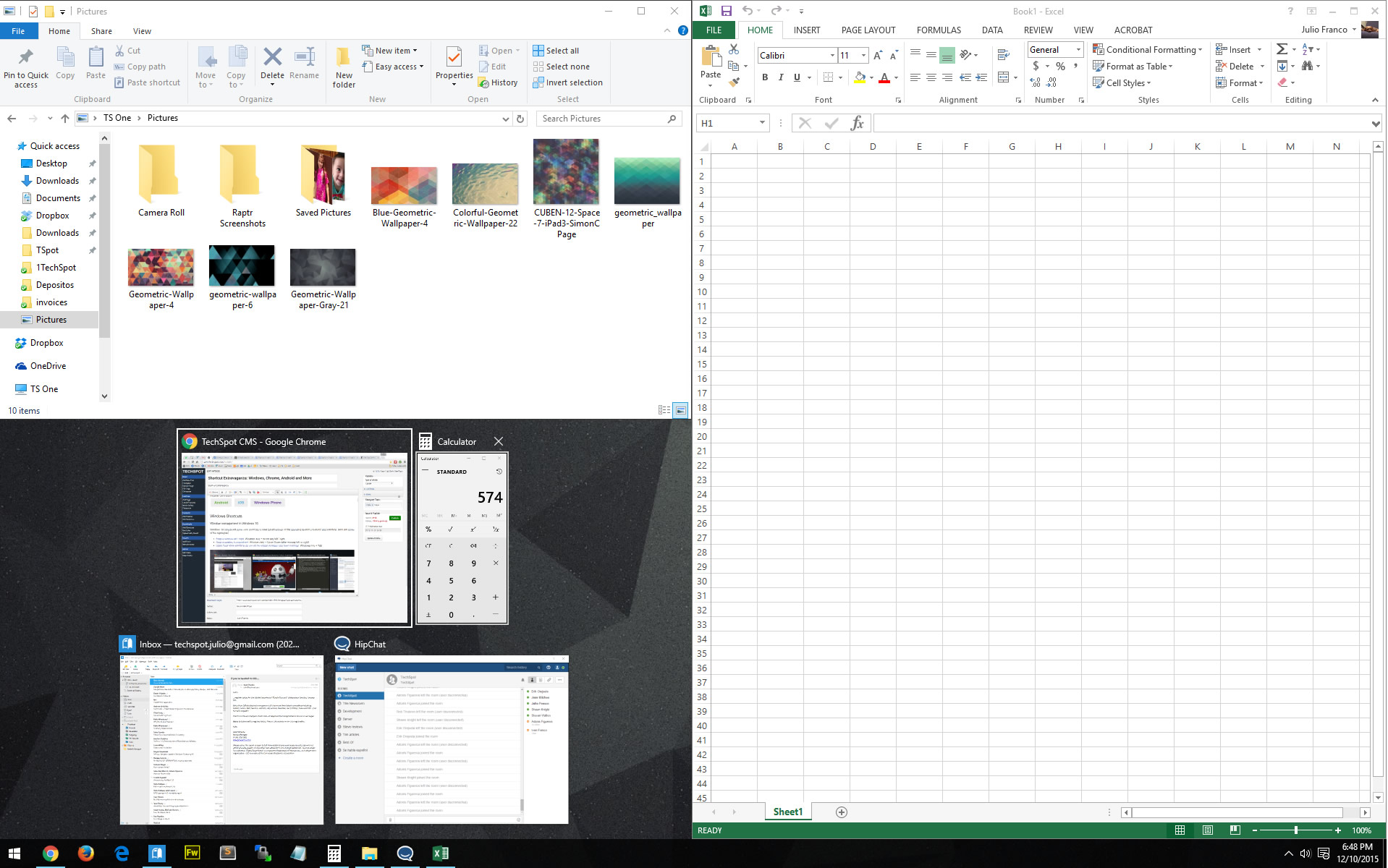The width and height of the screenshot is (1388, 868).
Task: Click Rename in File Explorer ribbon
Action: [304, 63]
